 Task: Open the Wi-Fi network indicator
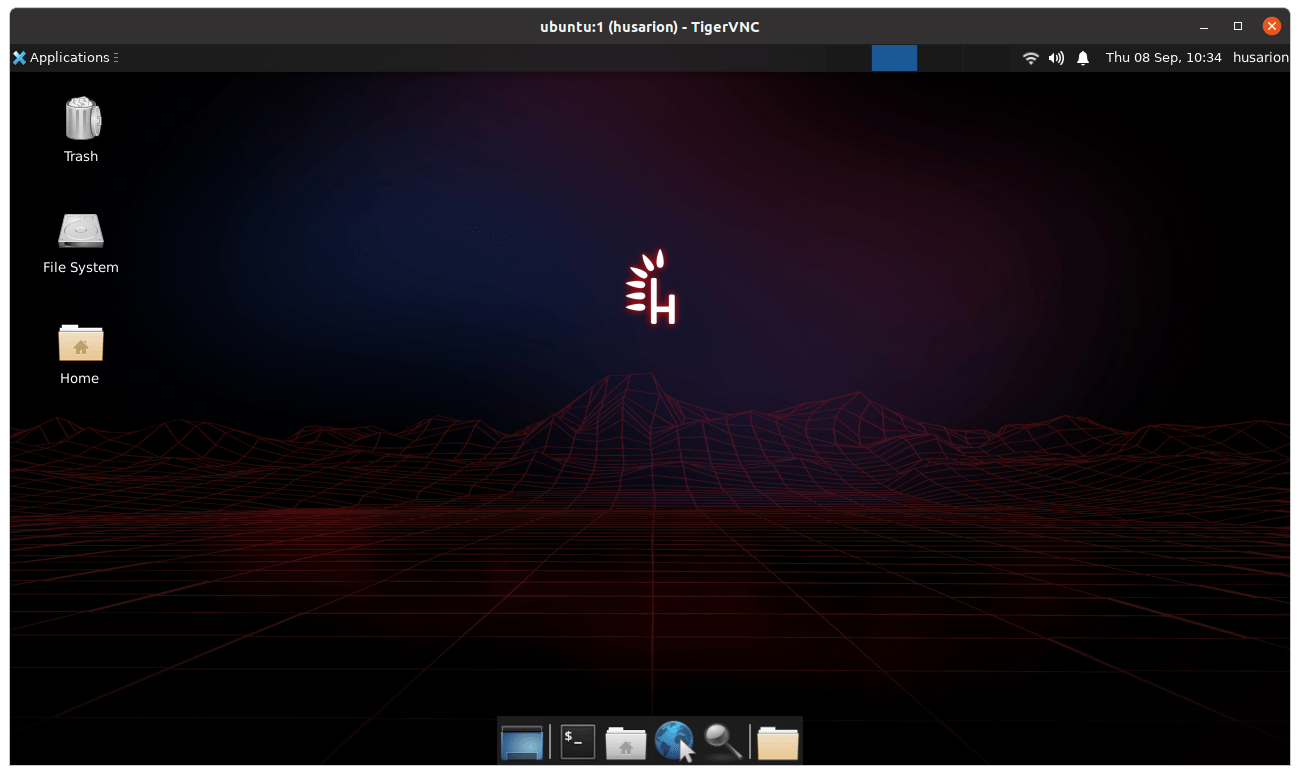(1031, 58)
